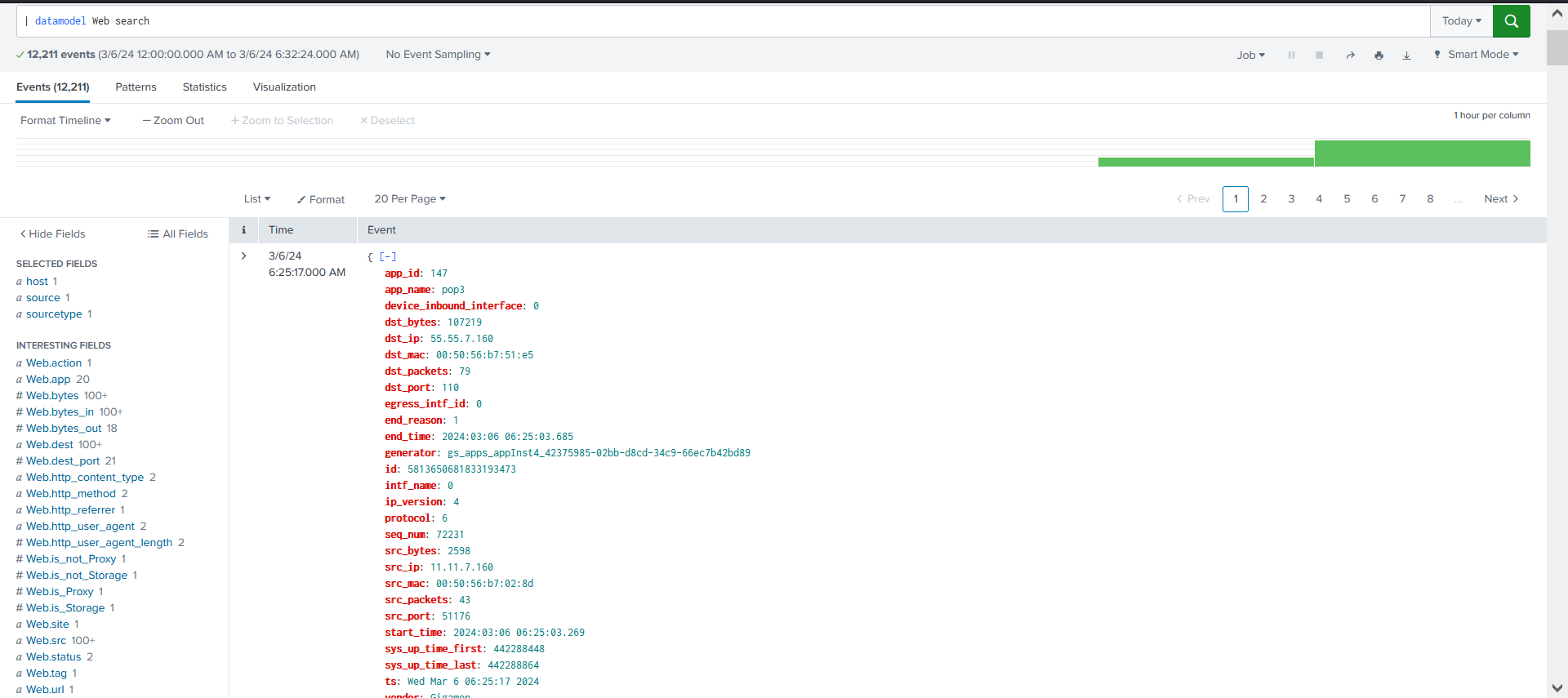
Task: Stop the search job
Action: click(x=1319, y=56)
